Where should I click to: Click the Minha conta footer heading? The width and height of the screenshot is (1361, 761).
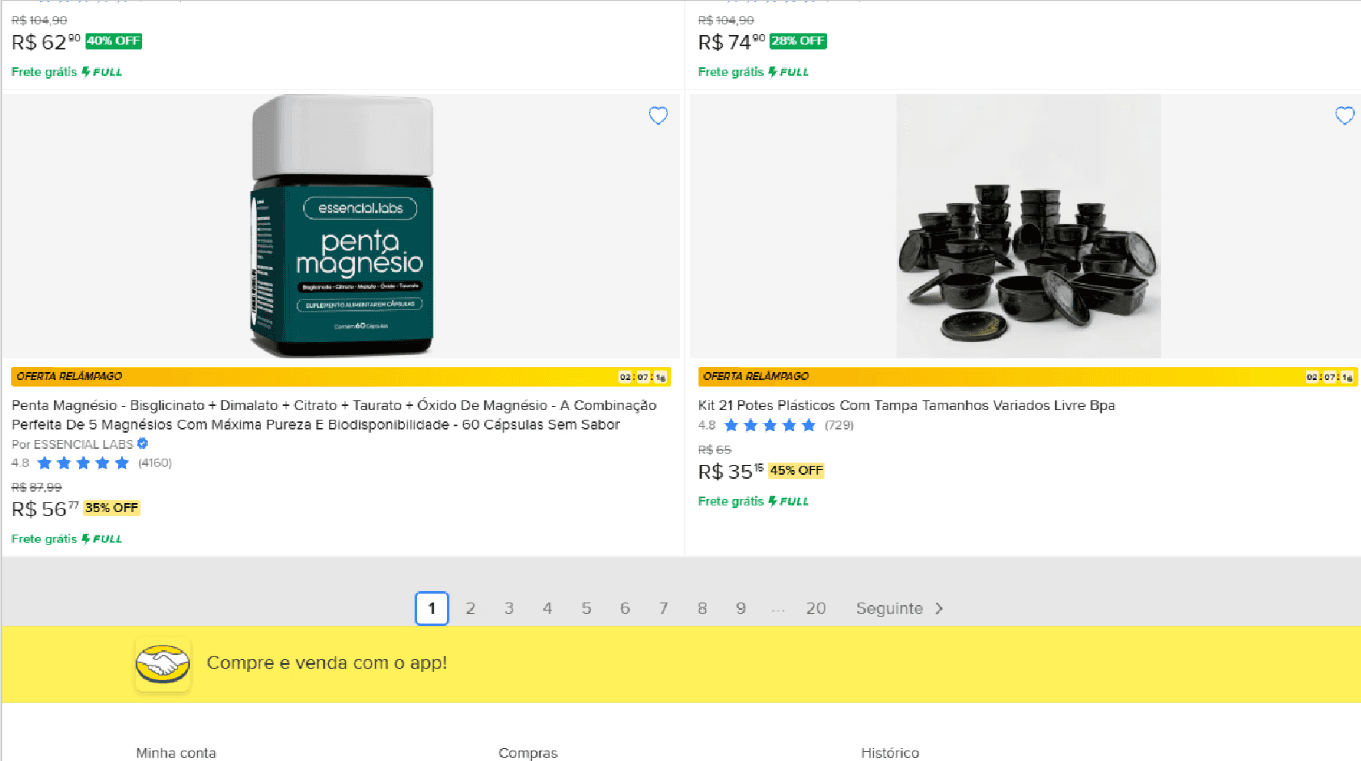tap(176, 753)
